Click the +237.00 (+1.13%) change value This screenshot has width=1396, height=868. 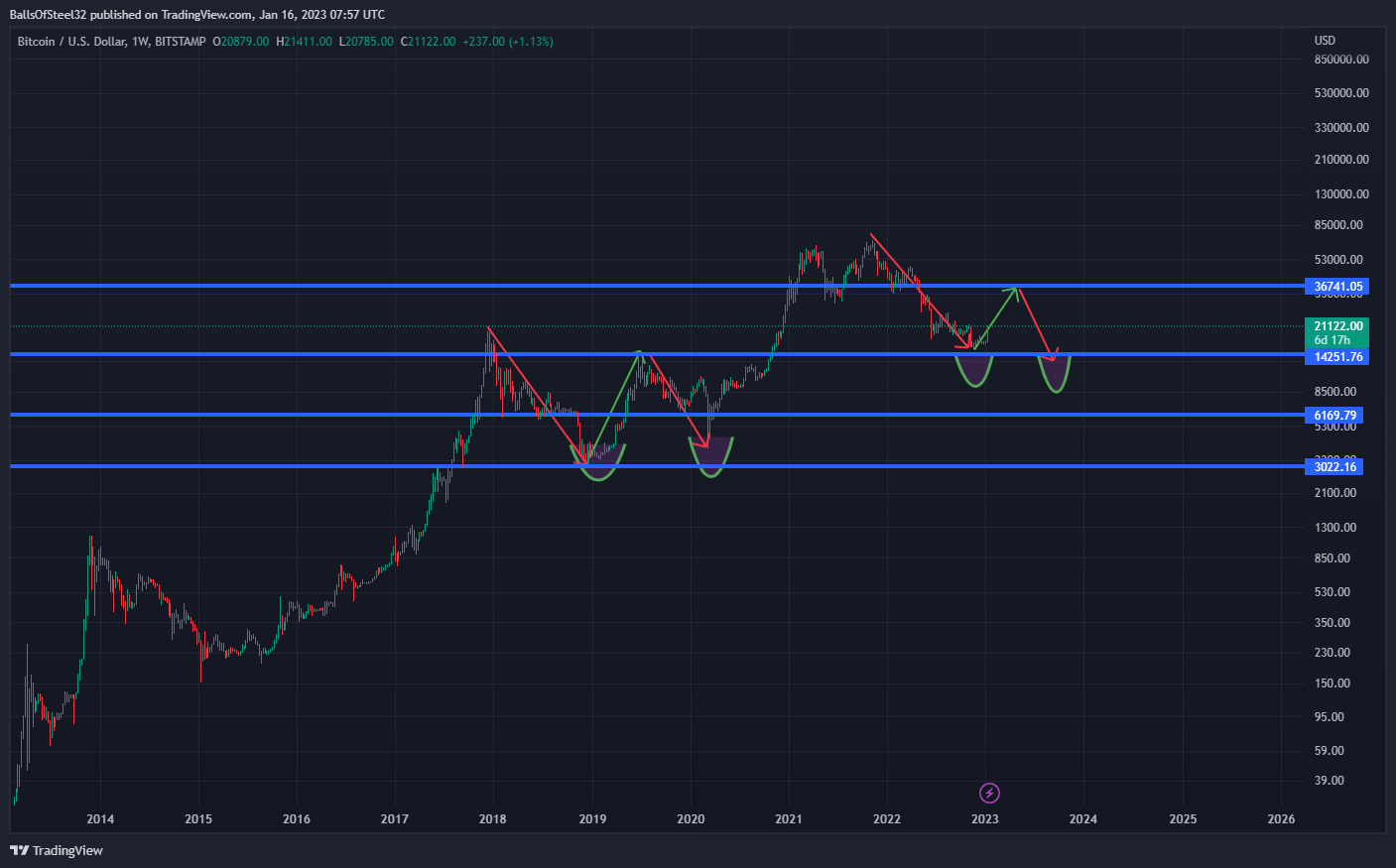508,42
